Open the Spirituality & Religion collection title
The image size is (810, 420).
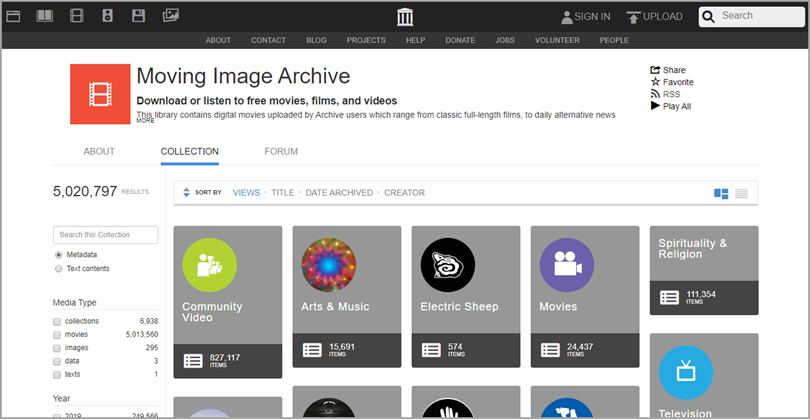(692, 248)
